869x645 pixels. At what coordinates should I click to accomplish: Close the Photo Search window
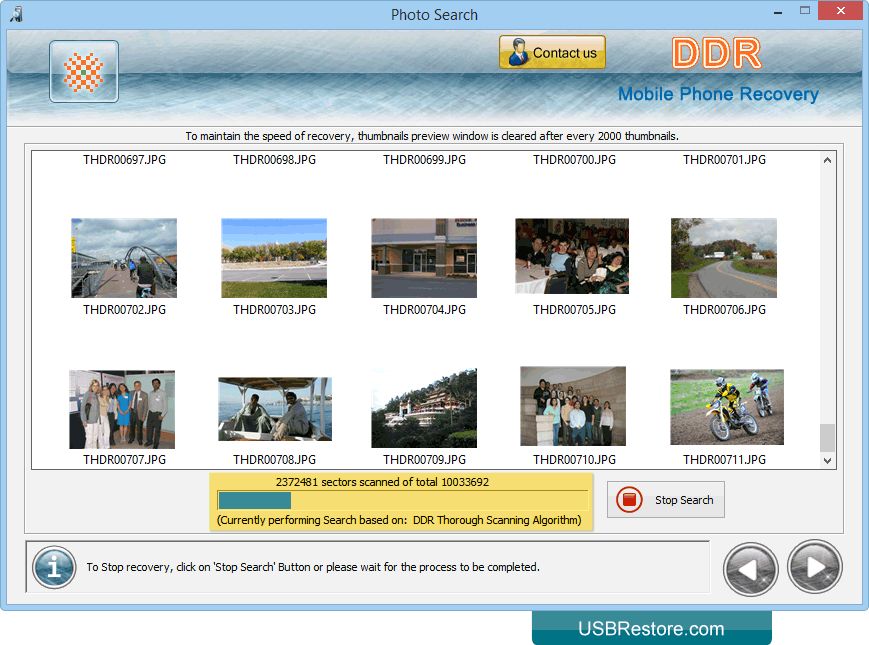840,11
